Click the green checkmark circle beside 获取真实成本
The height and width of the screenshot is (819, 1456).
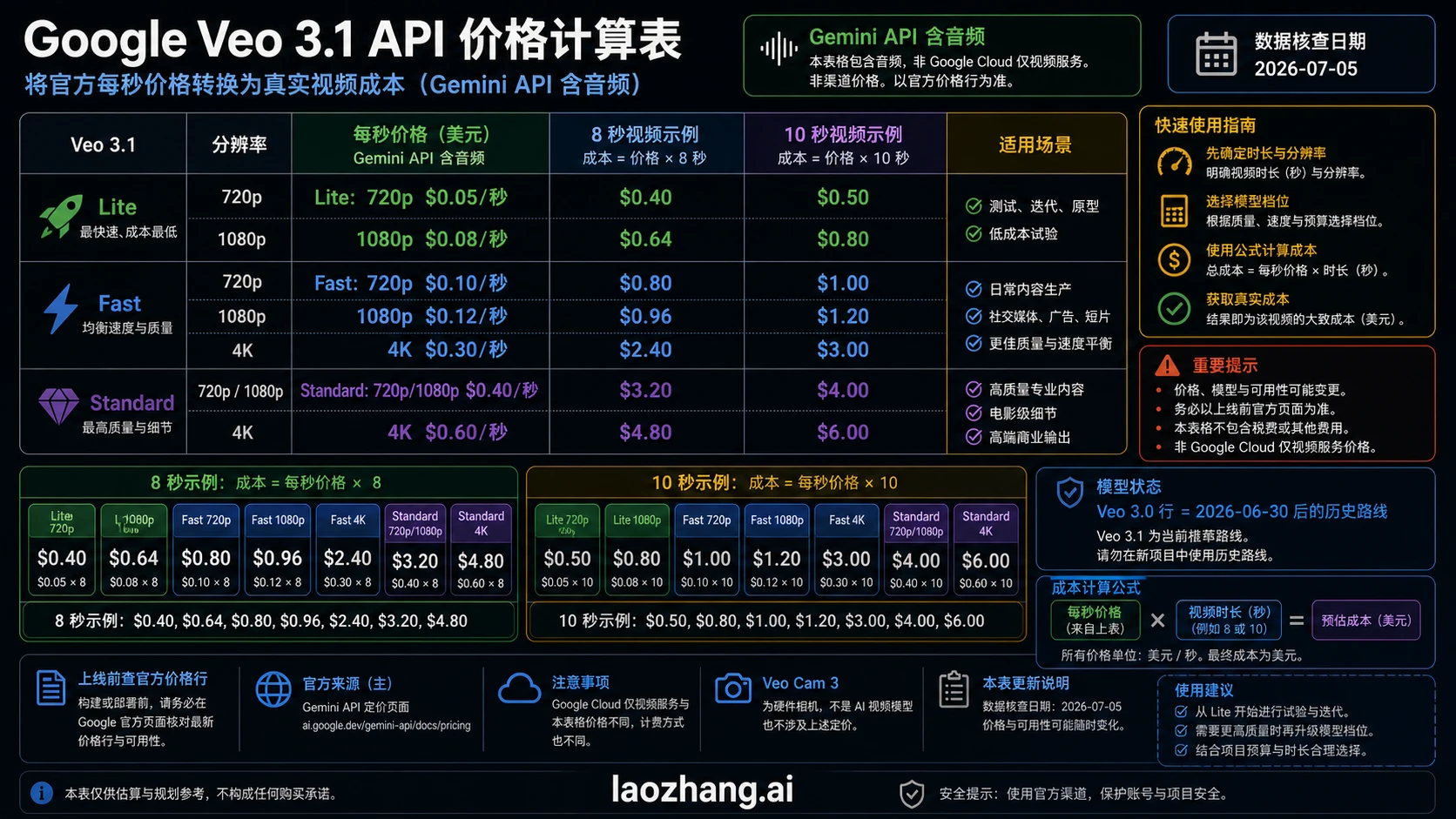[1174, 308]
